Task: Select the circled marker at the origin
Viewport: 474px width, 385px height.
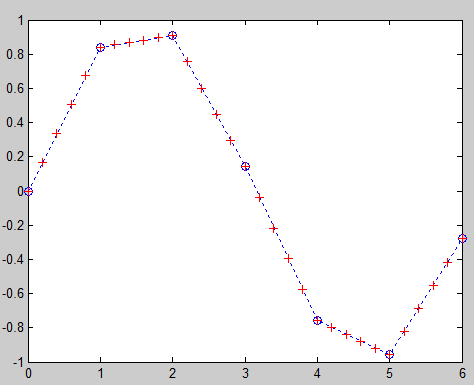Action: (x=28, y=192)
